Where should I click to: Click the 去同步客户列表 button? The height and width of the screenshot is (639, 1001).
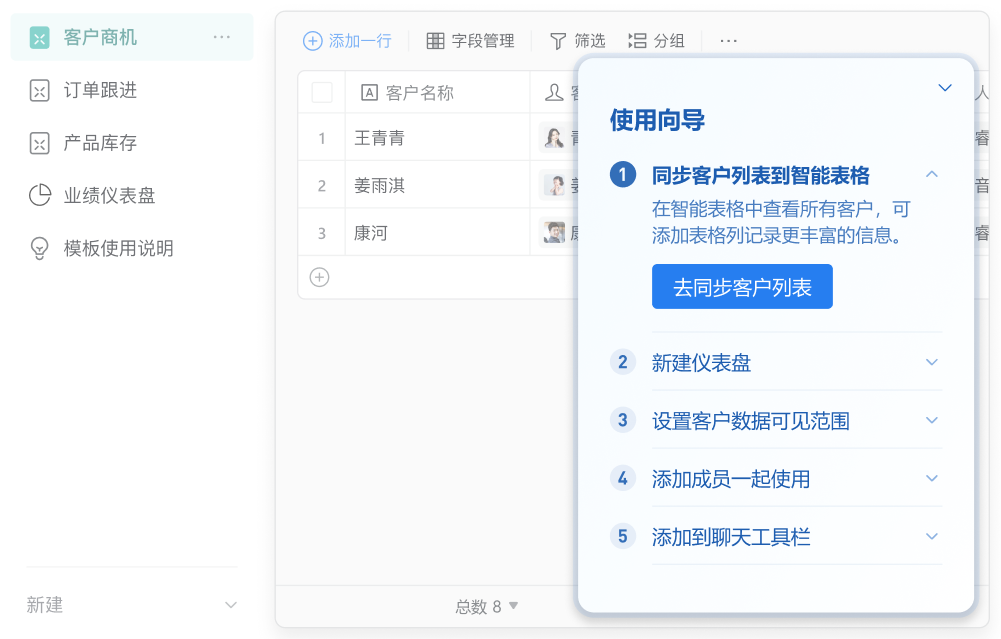click(742, 288)
